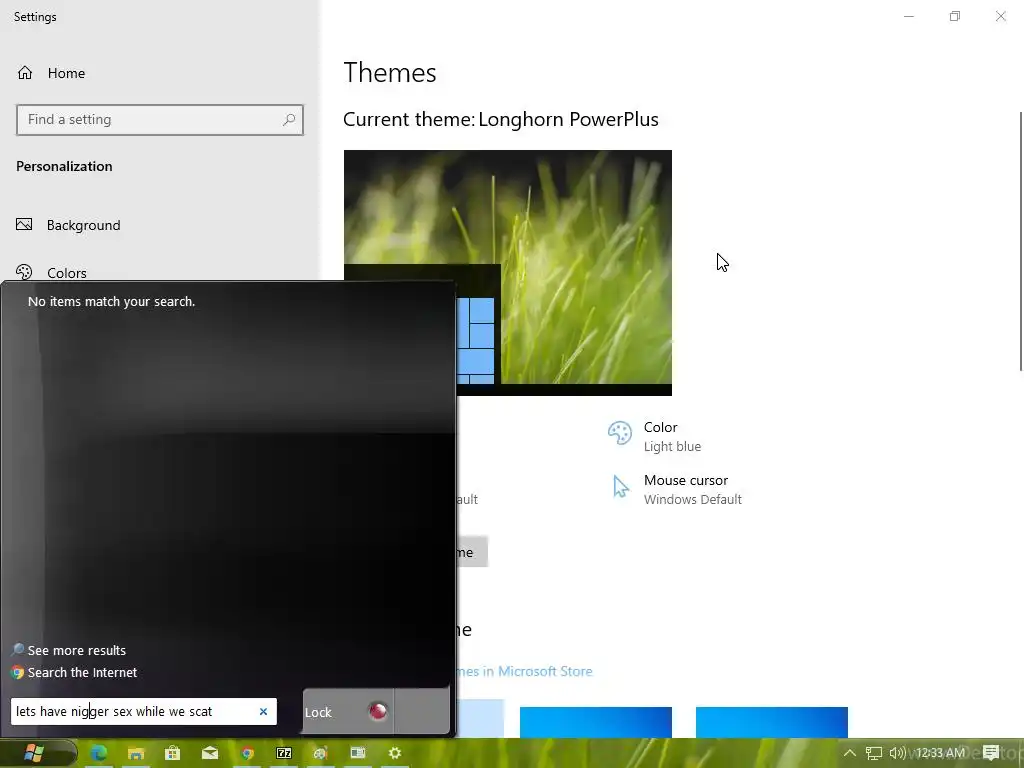Open 7-Zip from the taskbar
The image size is (1024, 768).
coord(284,753)
